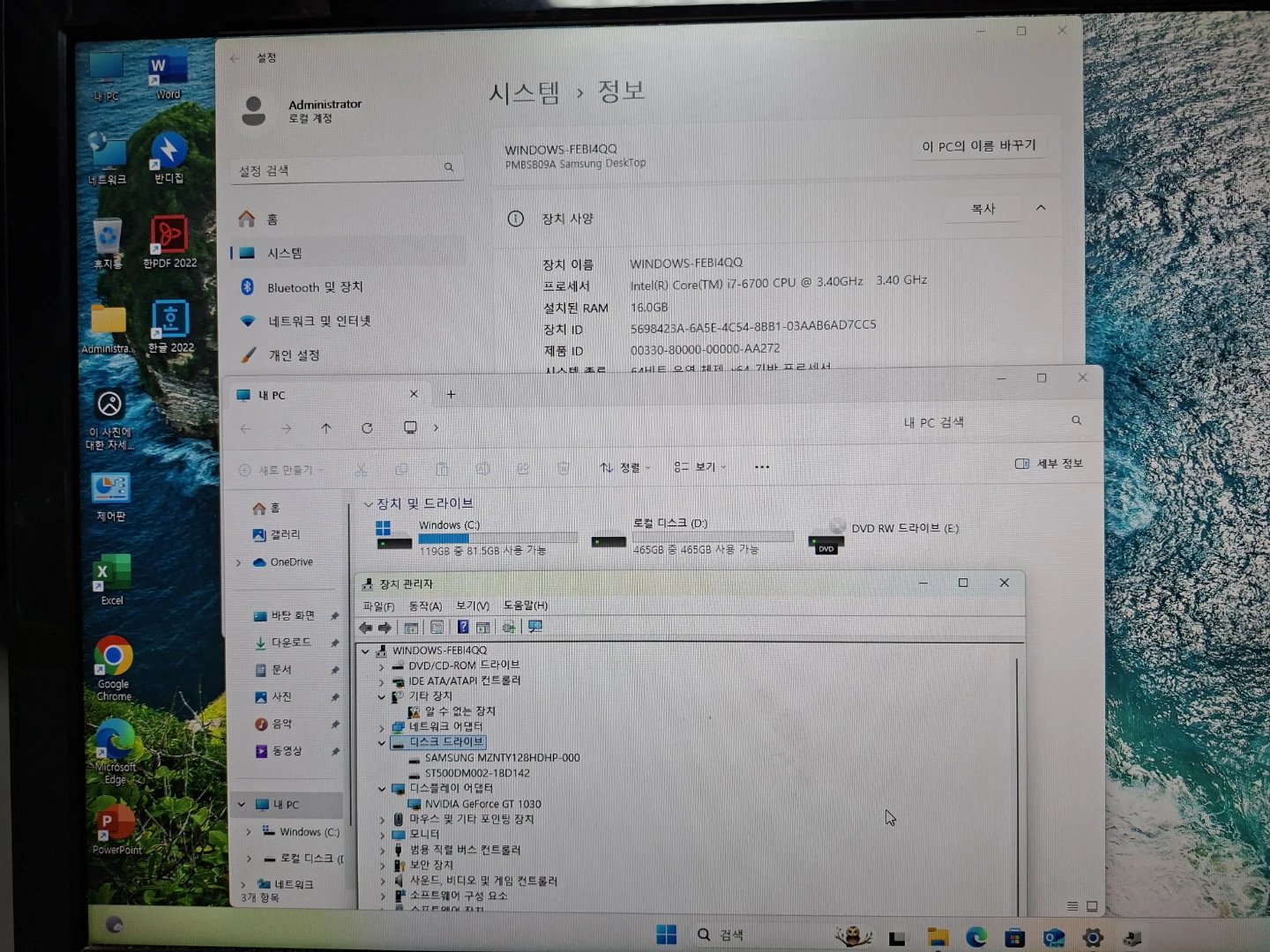Viewport: 1270px width, 952px height.
Task: Select the NVIDIA GeForce GT 1030 device
Action: pos(483,804)
